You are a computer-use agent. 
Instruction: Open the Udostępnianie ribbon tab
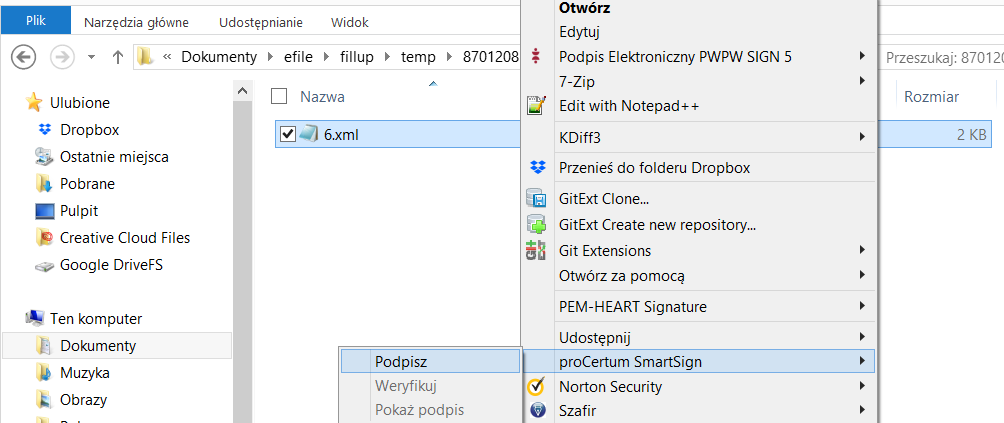coord(261,22)
